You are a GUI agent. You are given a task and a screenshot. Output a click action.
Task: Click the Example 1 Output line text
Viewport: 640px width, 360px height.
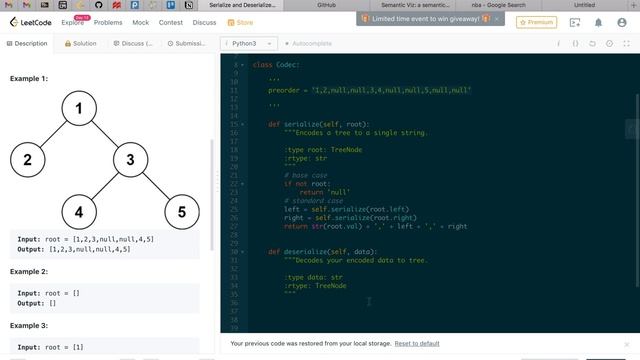click(x=74, y=249)
